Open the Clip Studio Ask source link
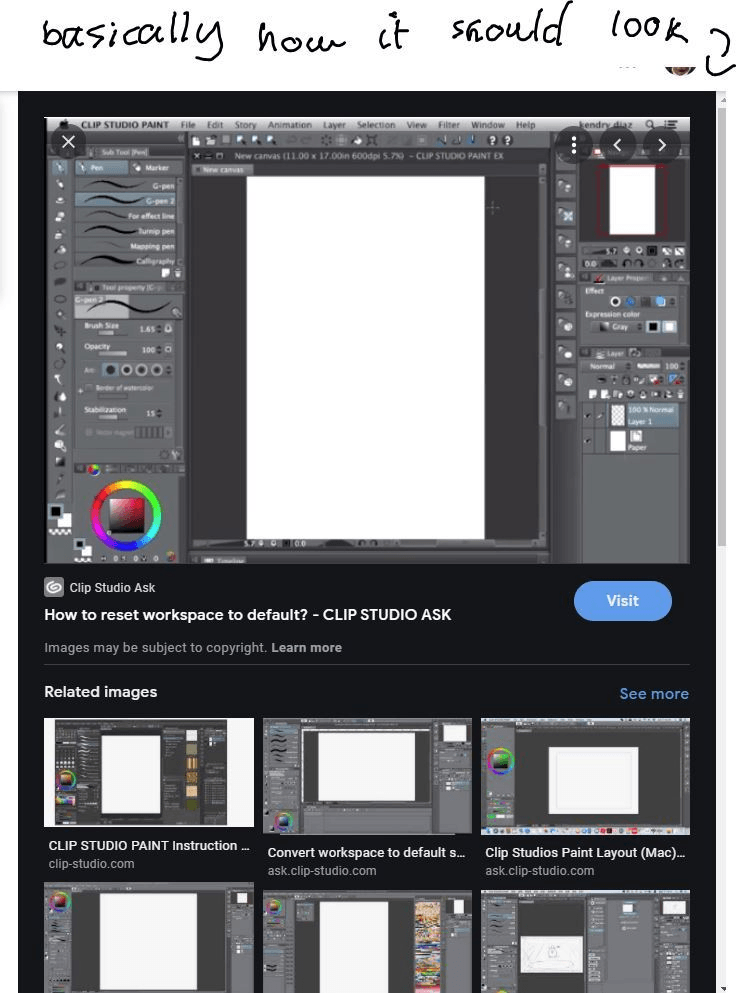736x993 pixels. click(x=112, y=588)
